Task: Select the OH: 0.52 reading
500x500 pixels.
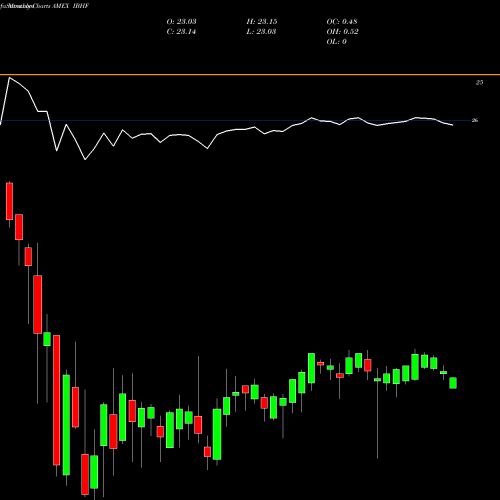Action: 342,32
